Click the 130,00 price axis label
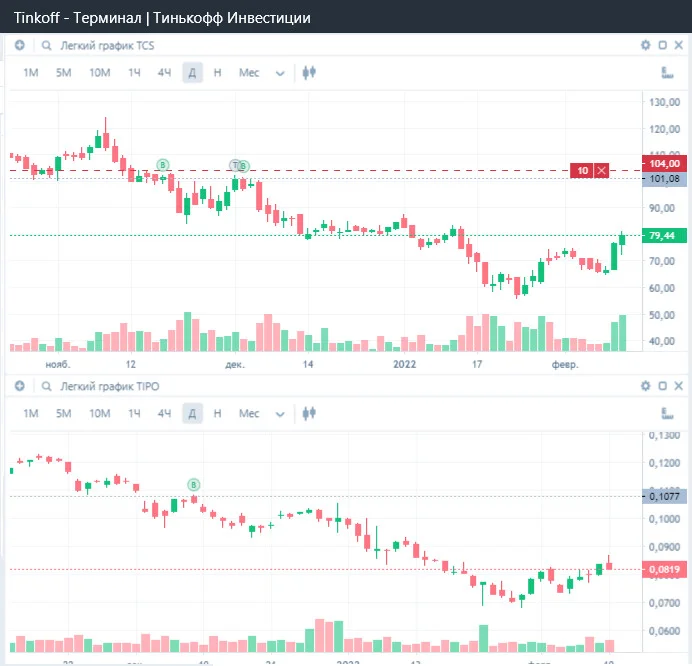The width and height of the screenshot is (692, 666). coord(664,102)
